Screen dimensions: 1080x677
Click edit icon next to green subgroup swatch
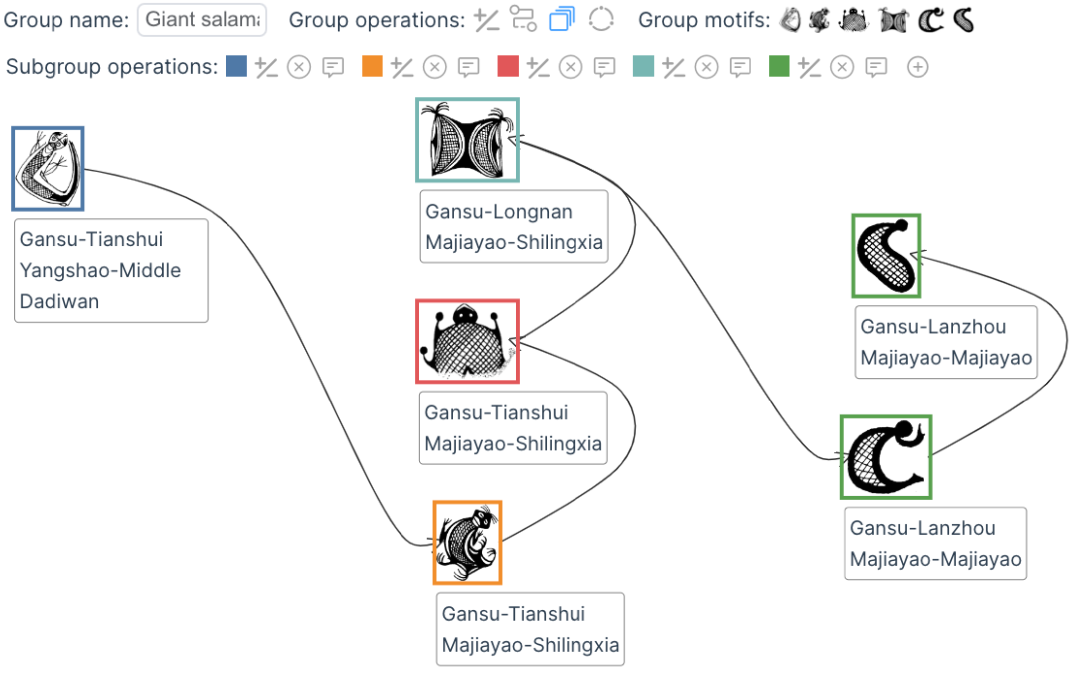coord(809,67)
